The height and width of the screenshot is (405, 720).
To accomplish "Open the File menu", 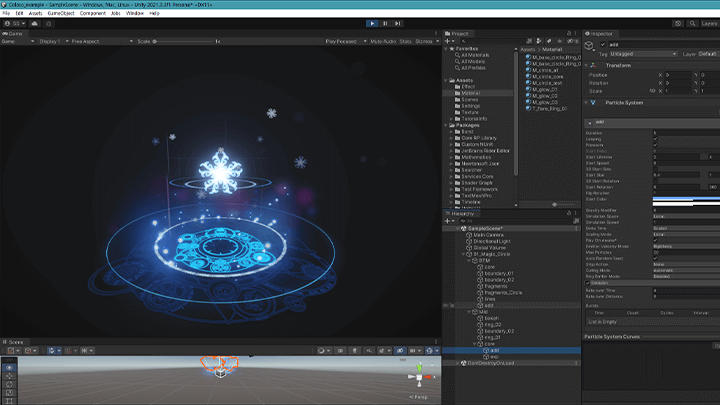I will click(x=6, y=13).
